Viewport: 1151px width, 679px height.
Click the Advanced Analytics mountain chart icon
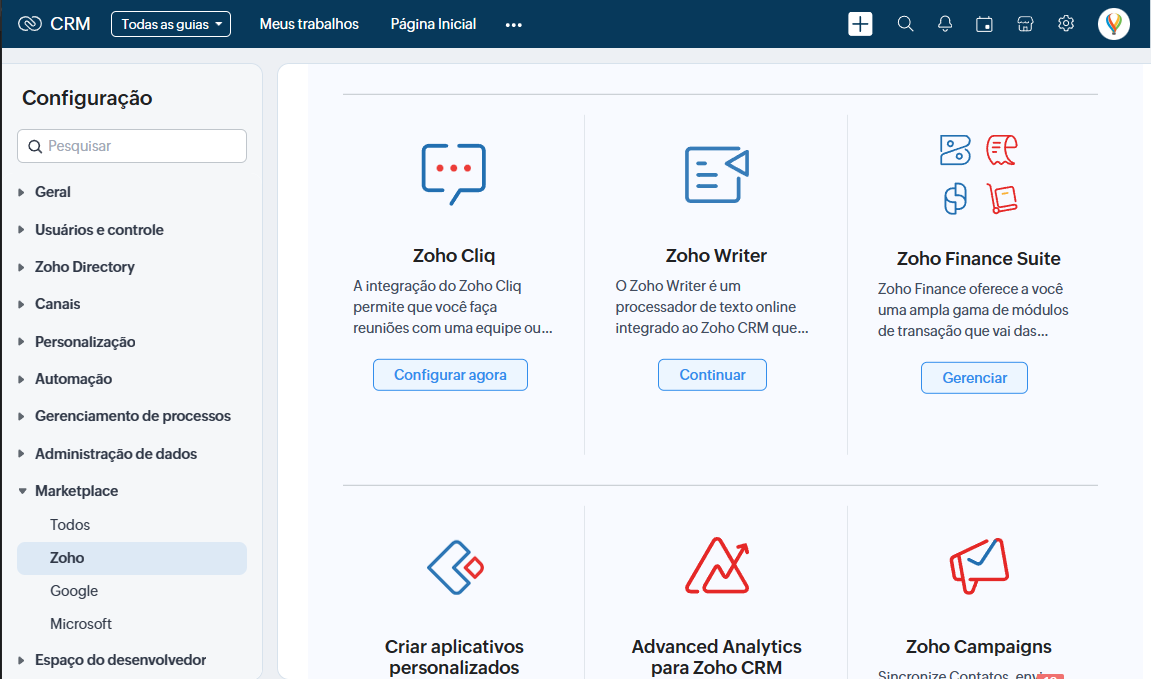pyautogui.click(x=717, y=565)
